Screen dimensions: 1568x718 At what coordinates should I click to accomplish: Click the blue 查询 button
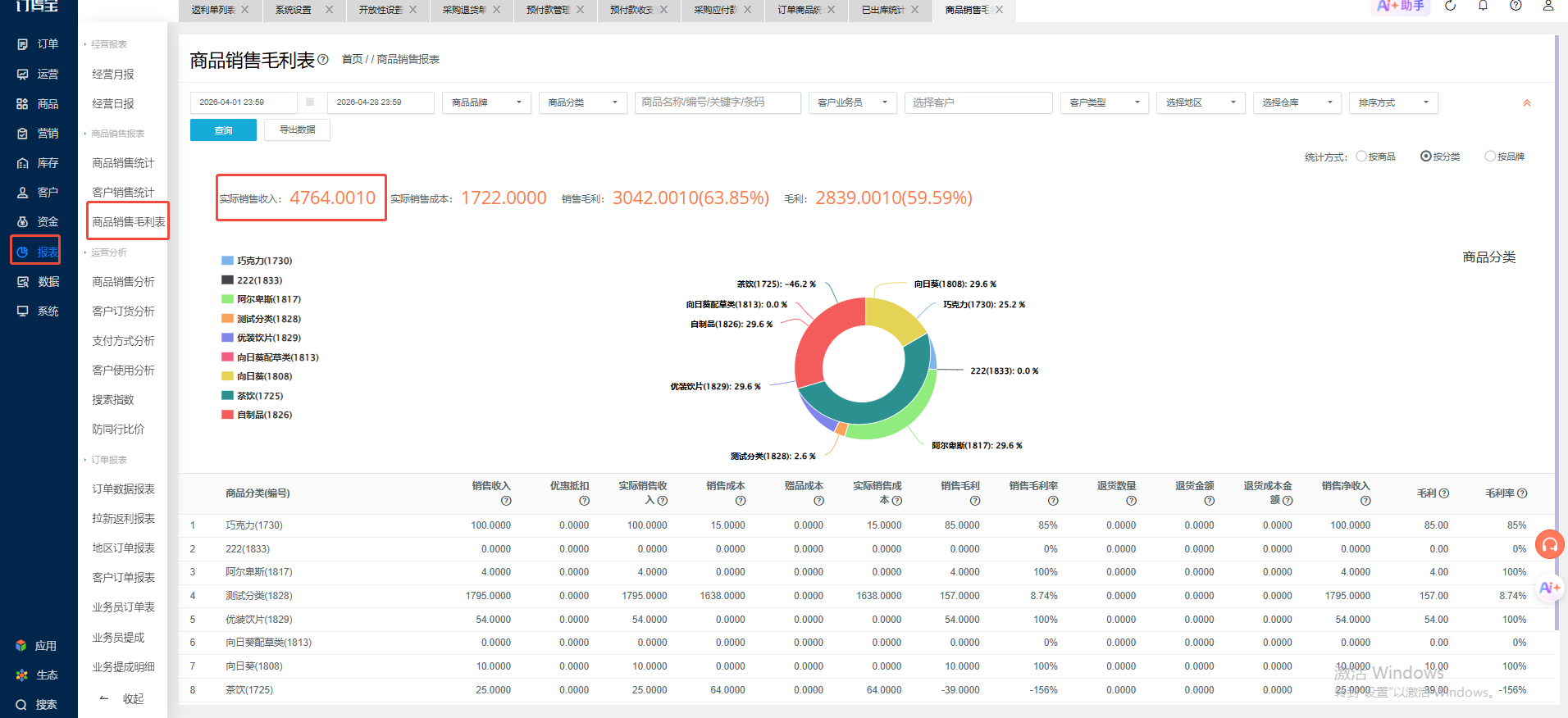coord(223,130)
